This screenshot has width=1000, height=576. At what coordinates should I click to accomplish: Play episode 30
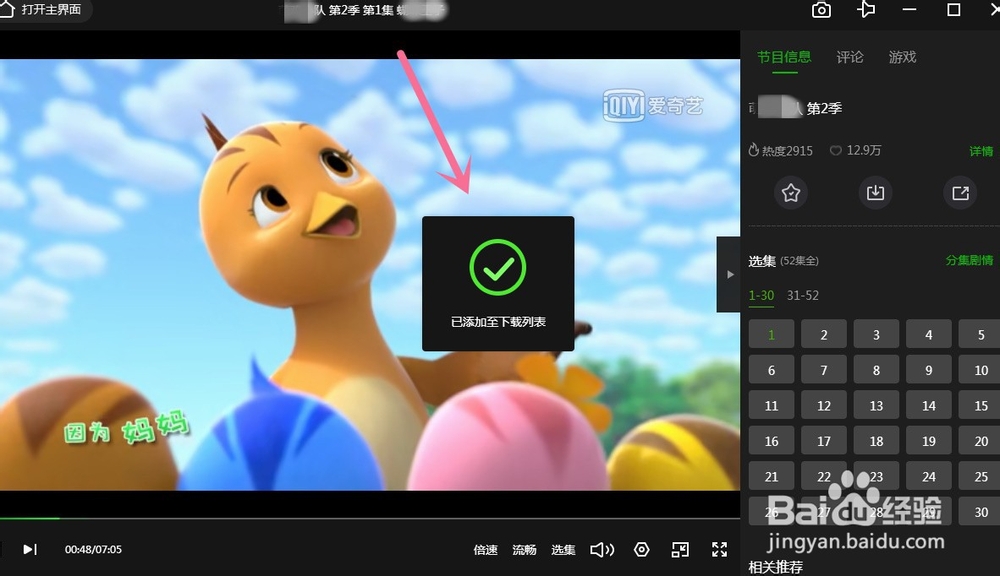tap(980, 512)
